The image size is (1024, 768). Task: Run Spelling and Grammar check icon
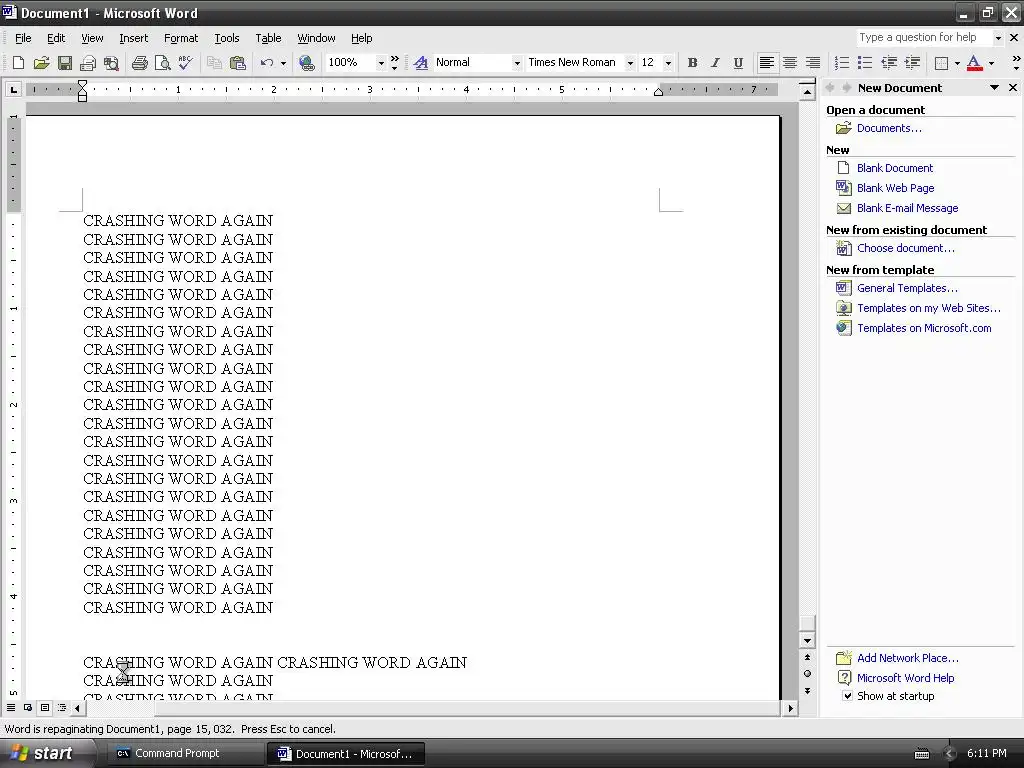(x=185, y=63)
